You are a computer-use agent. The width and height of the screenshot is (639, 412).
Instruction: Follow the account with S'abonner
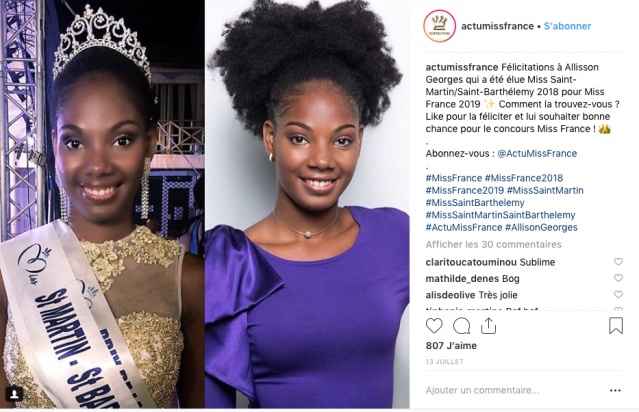567,26
